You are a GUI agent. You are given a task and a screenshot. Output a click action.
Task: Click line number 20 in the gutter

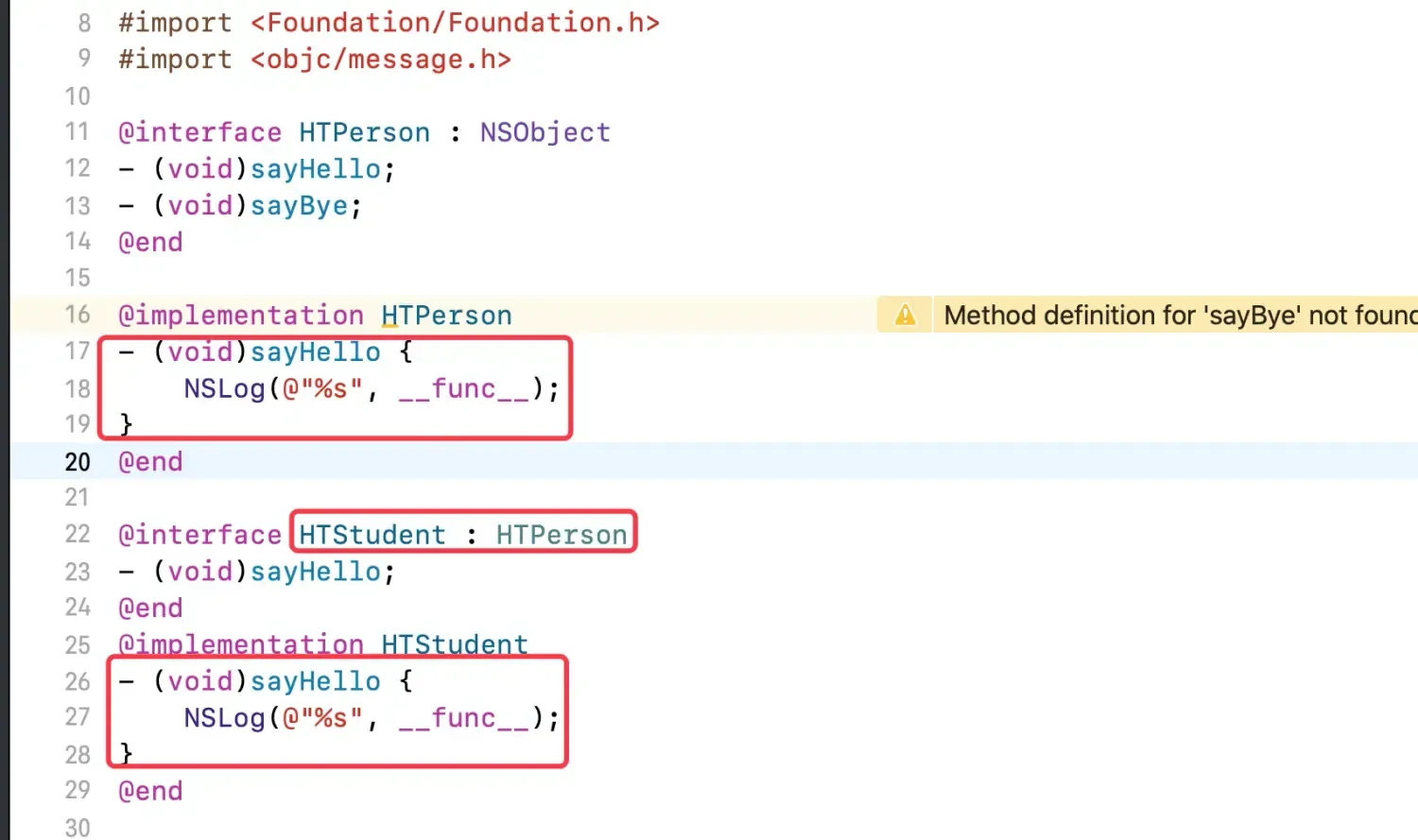tap(78, 462)
